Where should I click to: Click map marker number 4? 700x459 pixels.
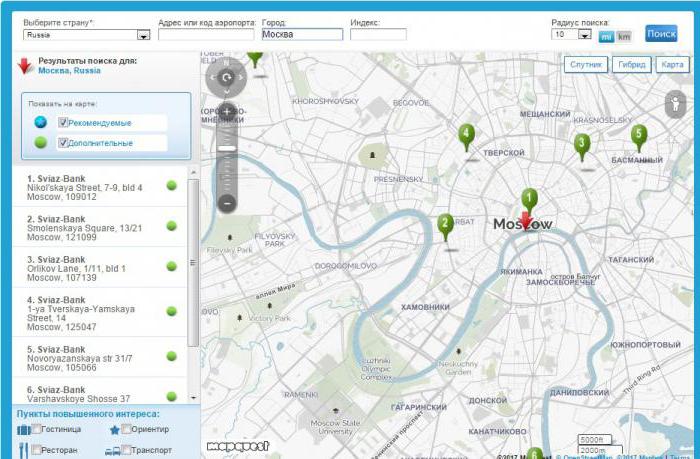467,136
